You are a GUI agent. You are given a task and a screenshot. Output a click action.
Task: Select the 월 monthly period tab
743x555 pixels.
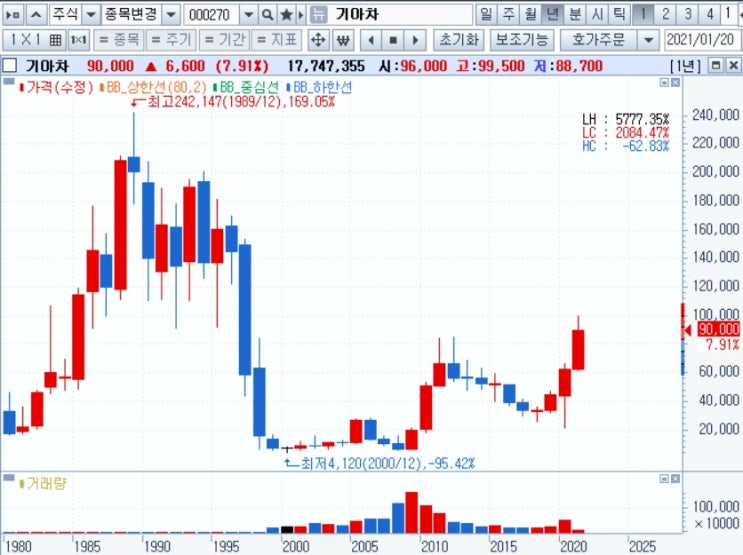(x=530, y=14)
